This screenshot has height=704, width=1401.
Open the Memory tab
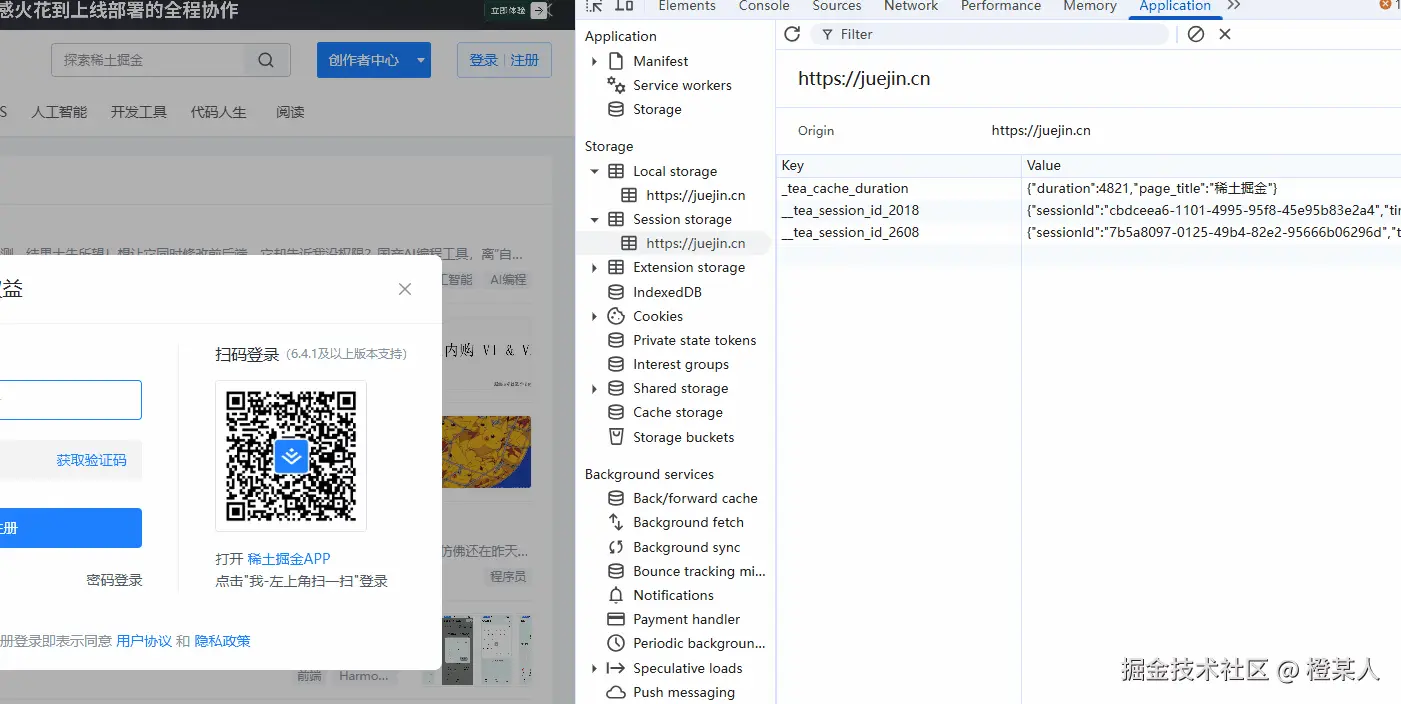point(1090,6)
